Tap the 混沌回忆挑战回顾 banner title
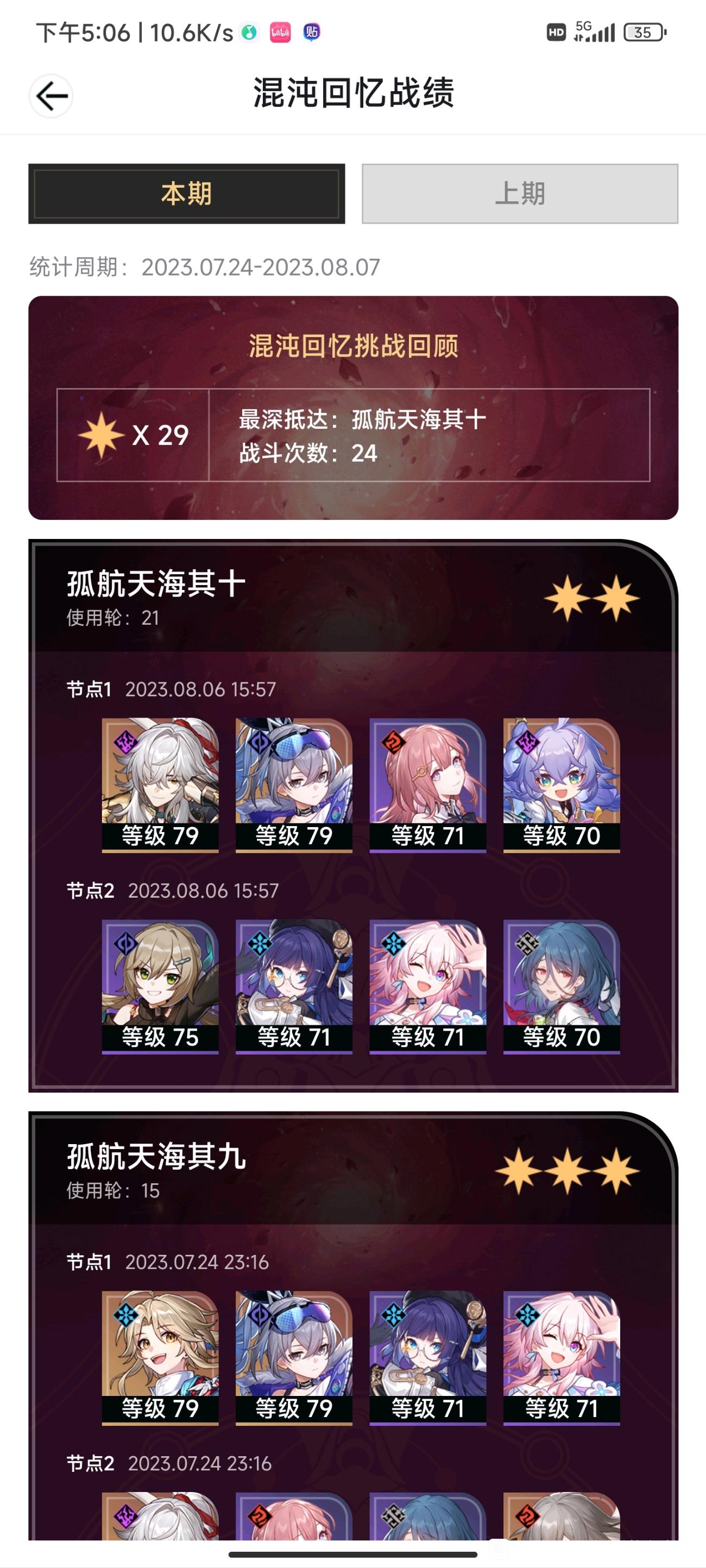The height and width of the screenshot is (1568, 706). (x=354, y=346)
